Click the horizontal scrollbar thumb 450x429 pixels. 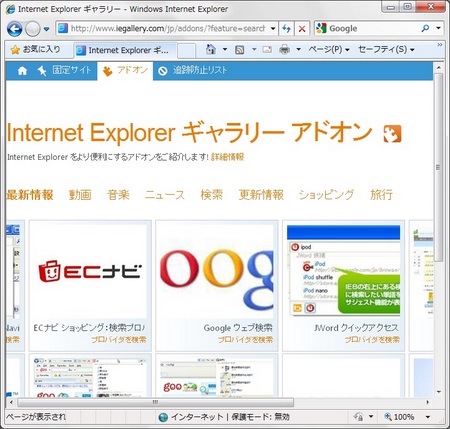click(x=155, y=402)
